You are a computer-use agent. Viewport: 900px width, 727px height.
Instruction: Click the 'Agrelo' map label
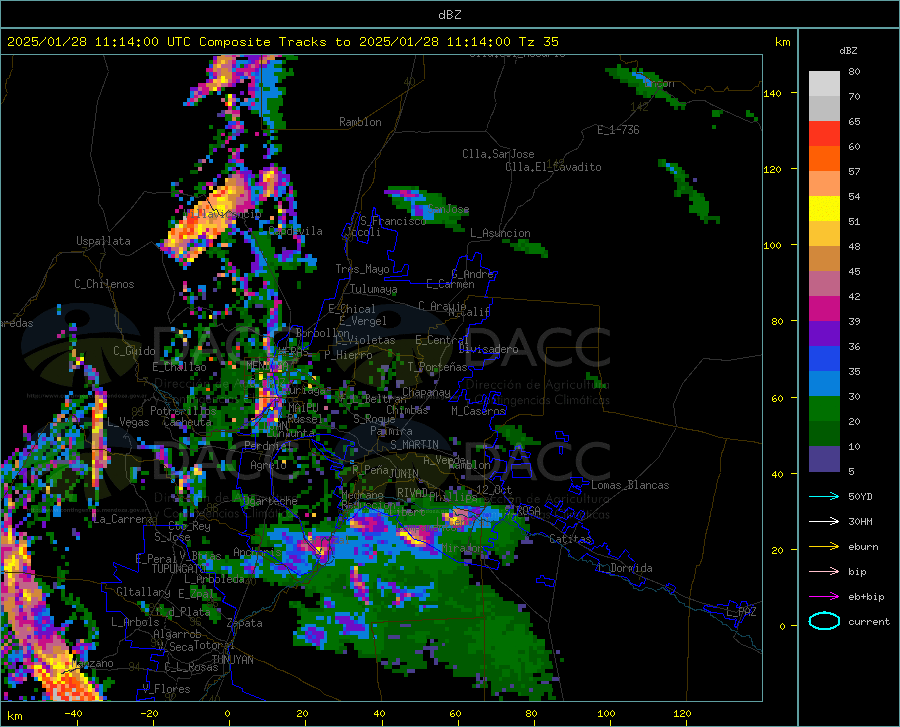coord(268,465)
